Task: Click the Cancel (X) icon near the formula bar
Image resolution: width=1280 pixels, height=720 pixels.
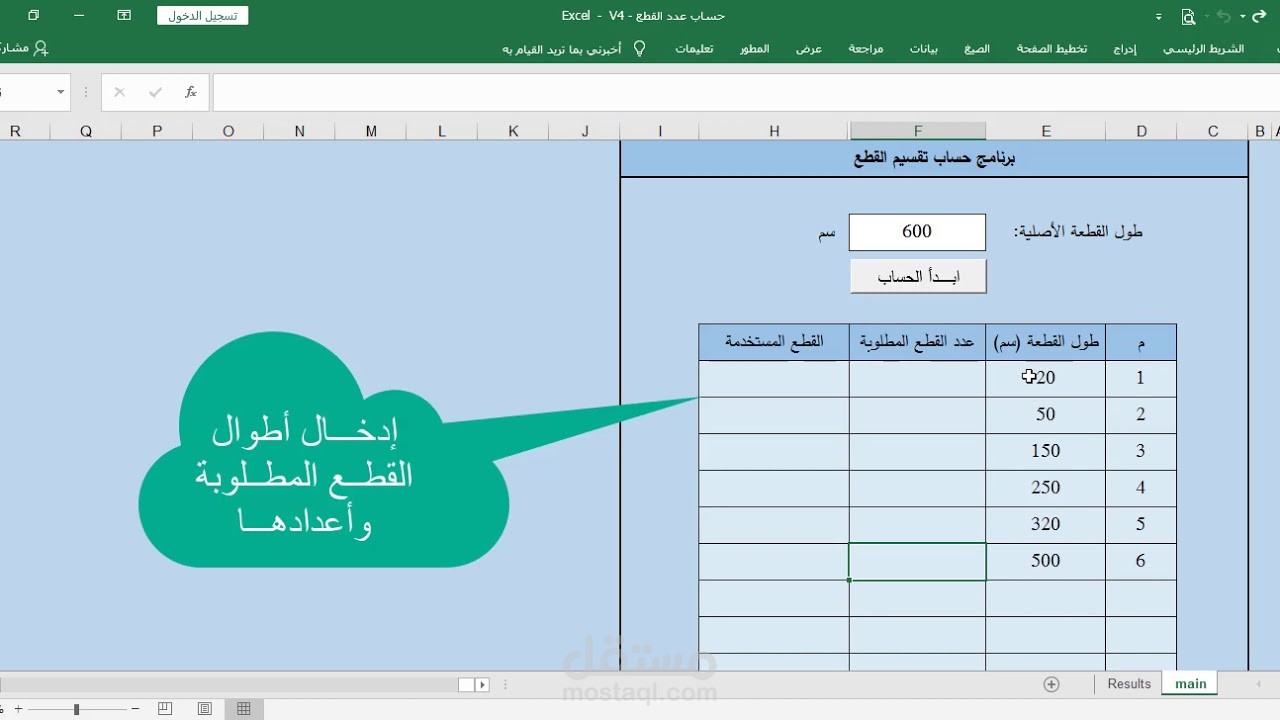Action: coord(117,91)
